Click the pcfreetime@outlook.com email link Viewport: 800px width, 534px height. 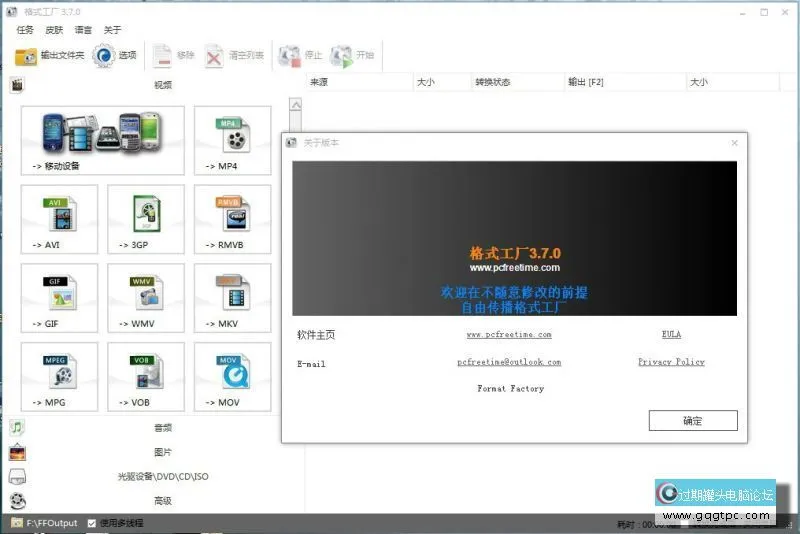coord(509,362)
